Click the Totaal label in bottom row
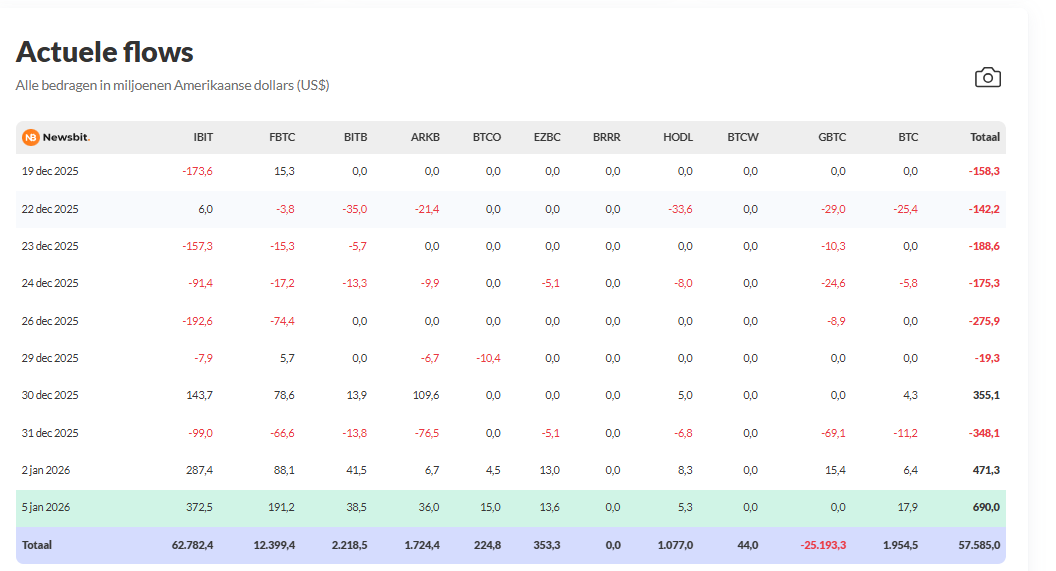Screen dimensions: 1056x571 (x=37, y=545)
